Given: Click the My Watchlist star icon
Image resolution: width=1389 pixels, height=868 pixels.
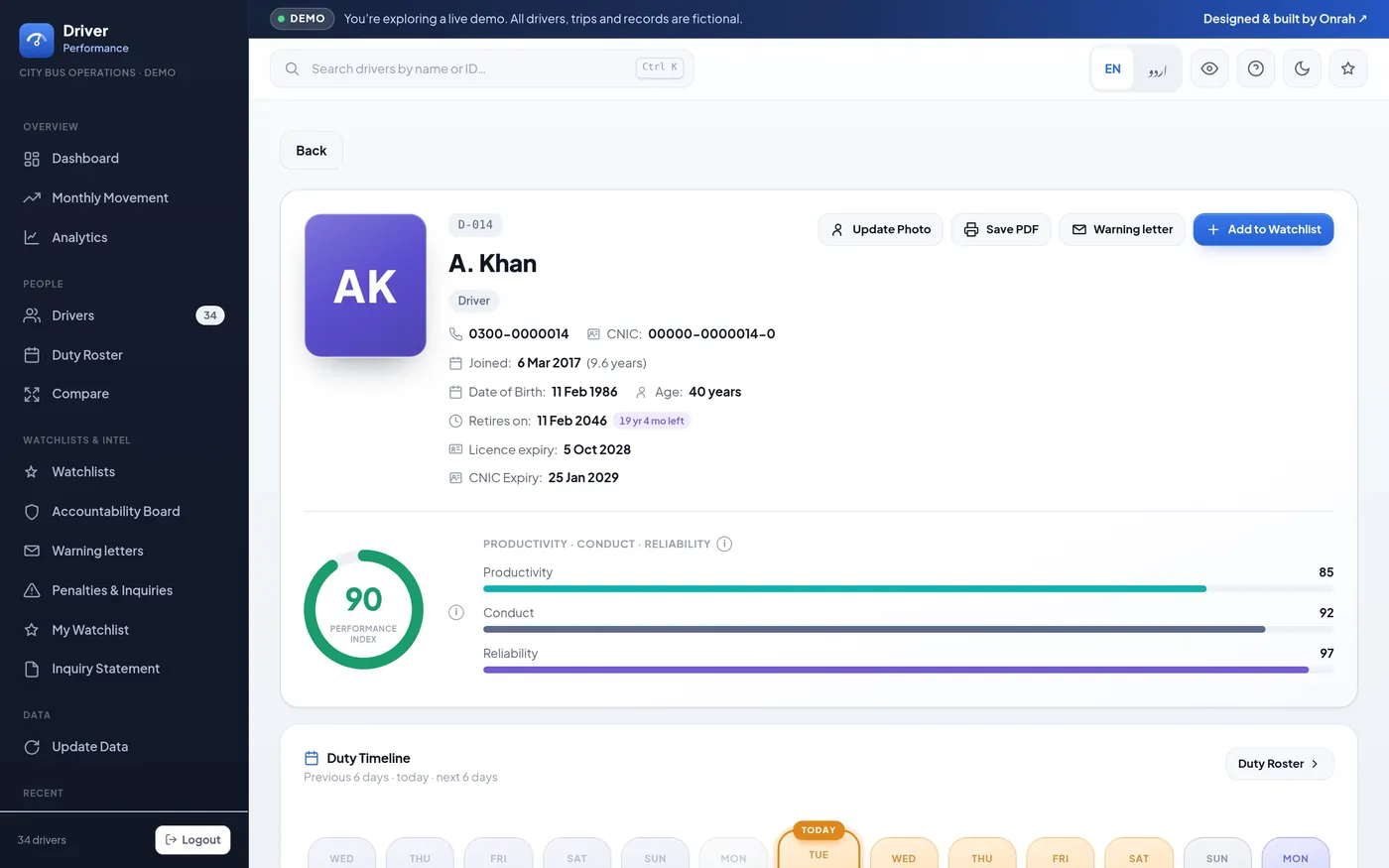Looking at the screenshot, I should tap(32, 630).
